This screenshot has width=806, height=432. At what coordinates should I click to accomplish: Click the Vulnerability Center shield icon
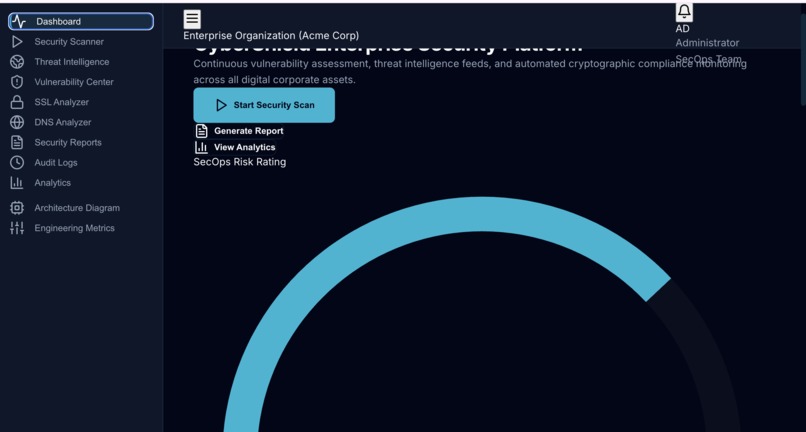tap(17, 82)
